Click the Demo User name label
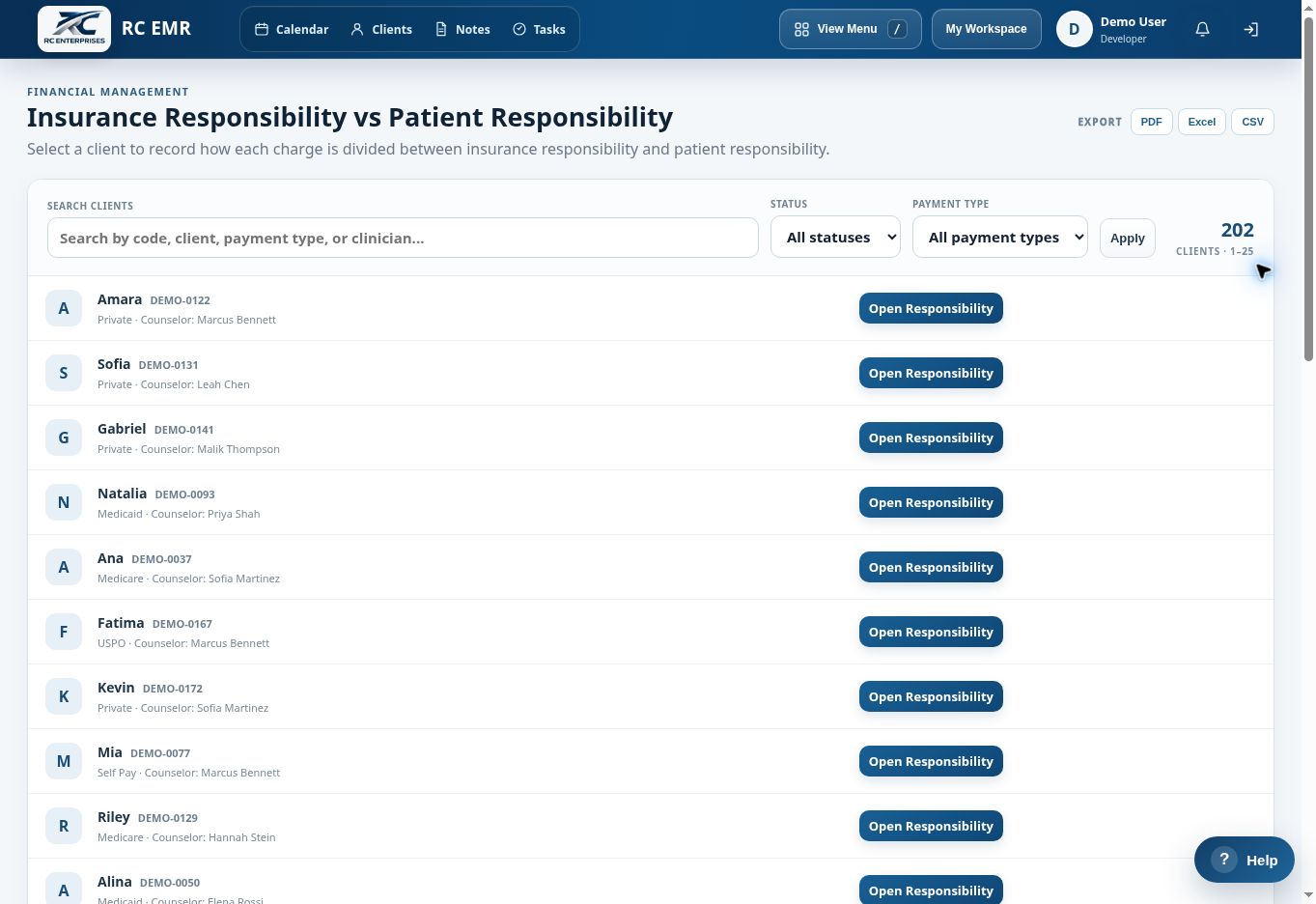The width and height of the screenshot is (1316, 904). point(1133,21)
